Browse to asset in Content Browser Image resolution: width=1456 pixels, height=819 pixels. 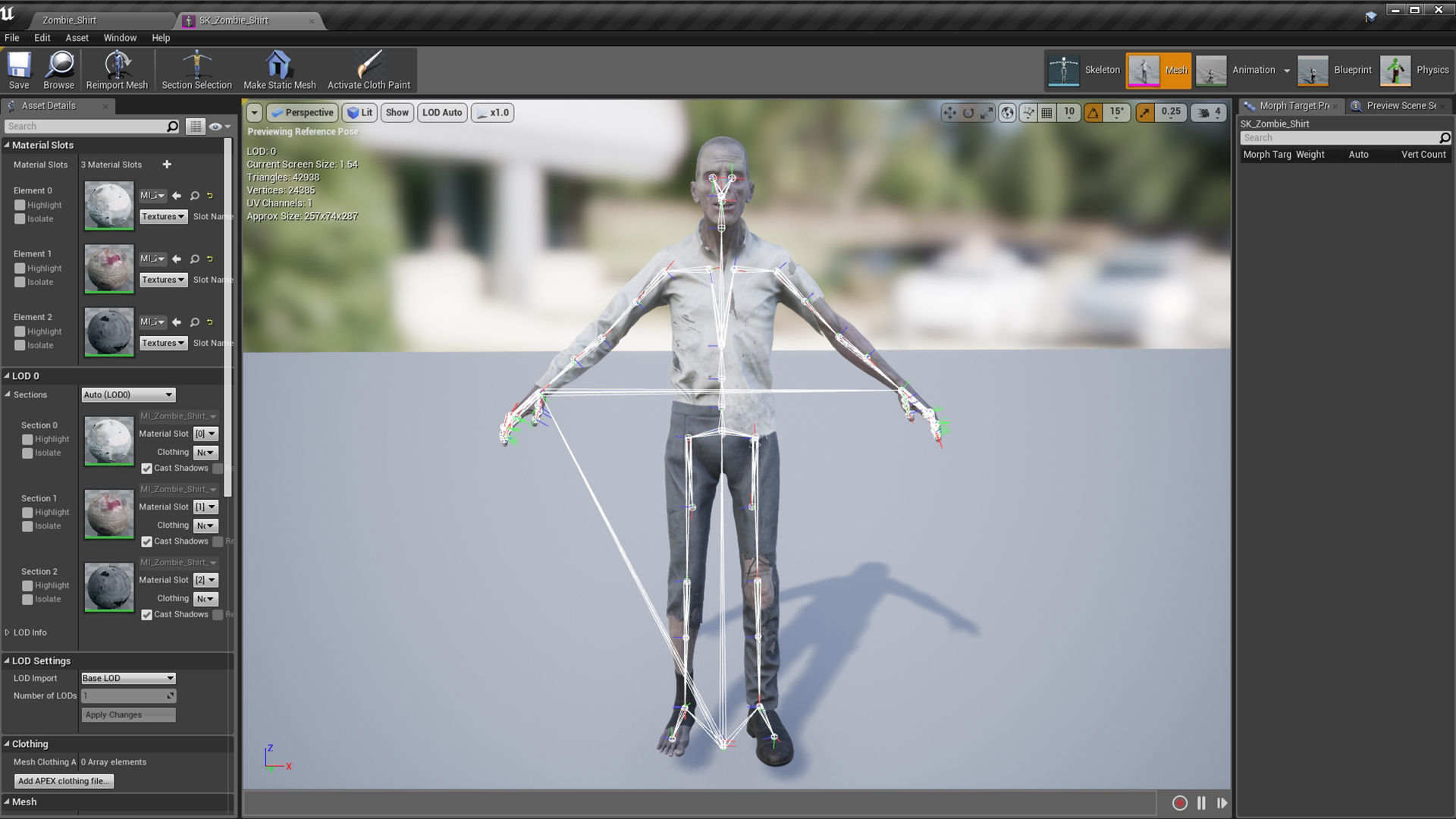point(59,70)
